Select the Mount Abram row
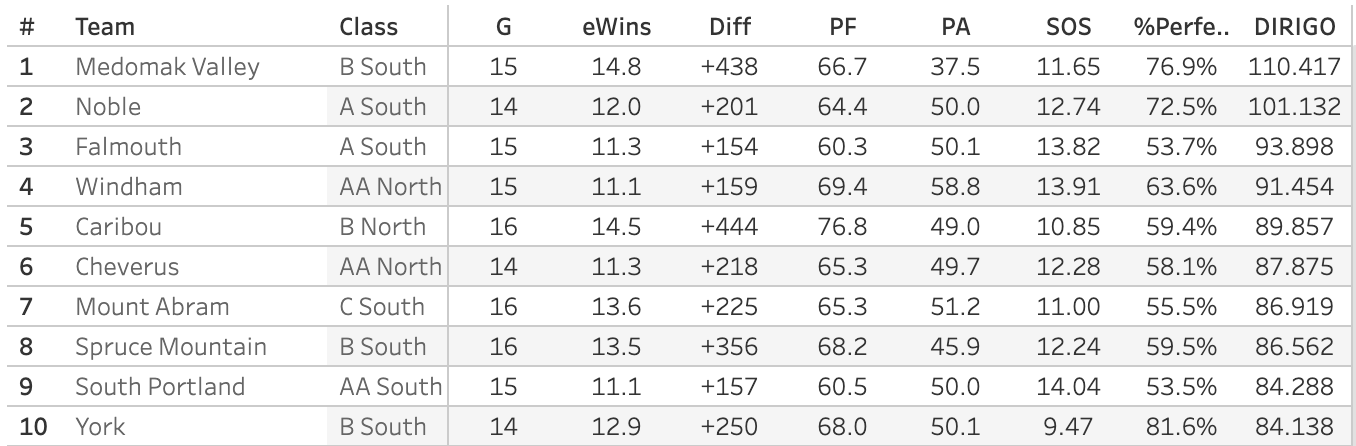Viewport: 1356px width, 446px height. click(x=678, y=307)
